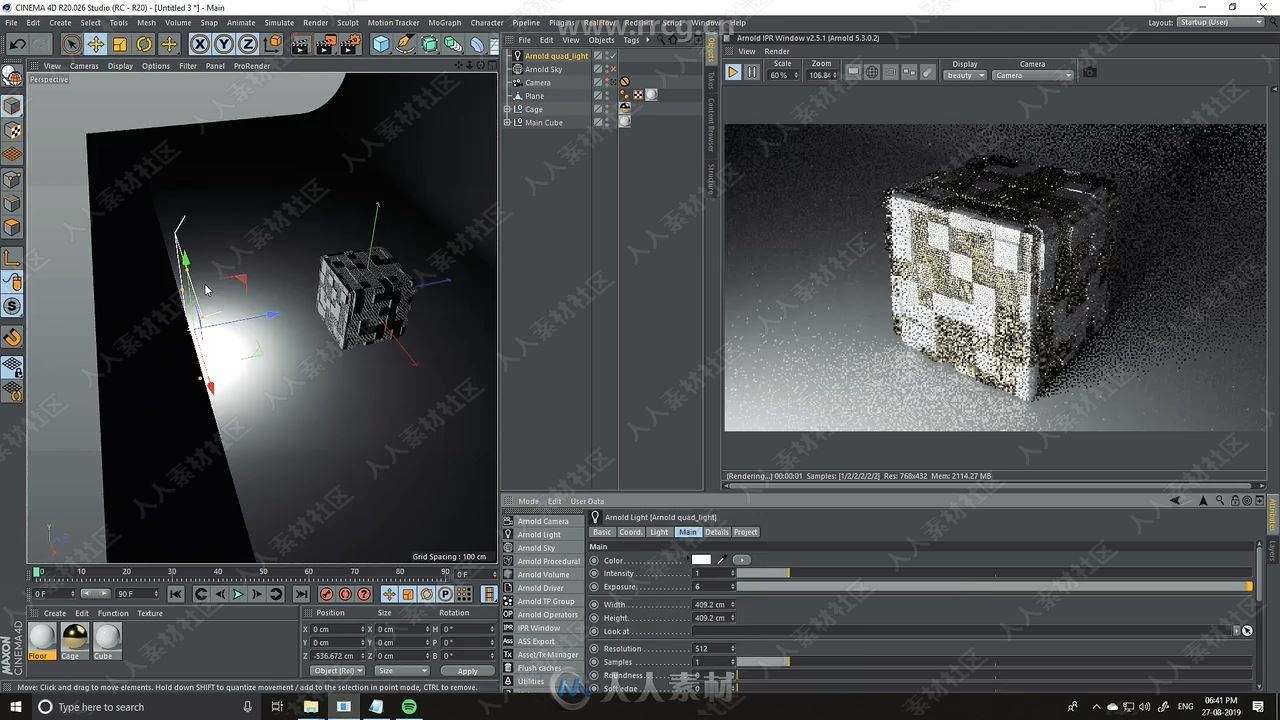The image size is (1280, 720).
Task: Open MoGraph menu
Action: point(445,22)
